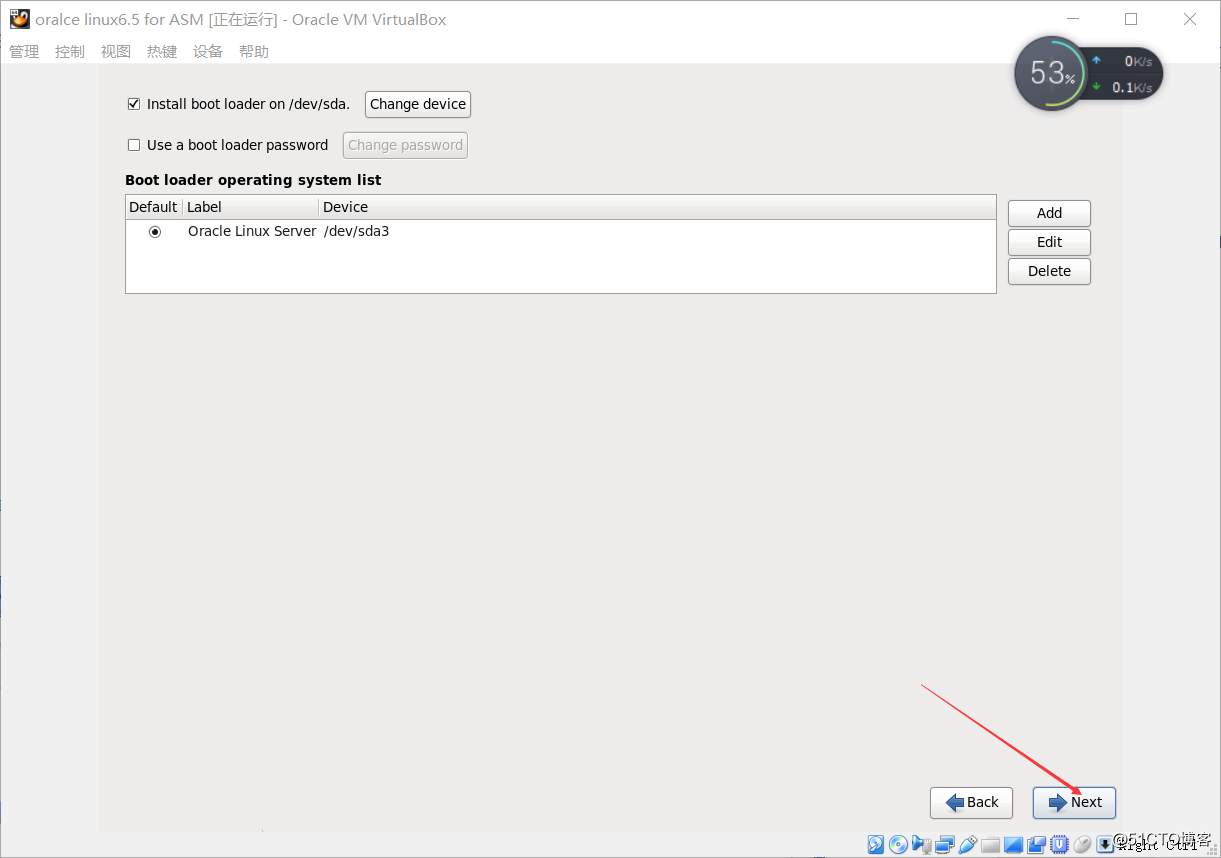Click the Label column header
This screenshot has height=858, width=1221.
point(250,207)
